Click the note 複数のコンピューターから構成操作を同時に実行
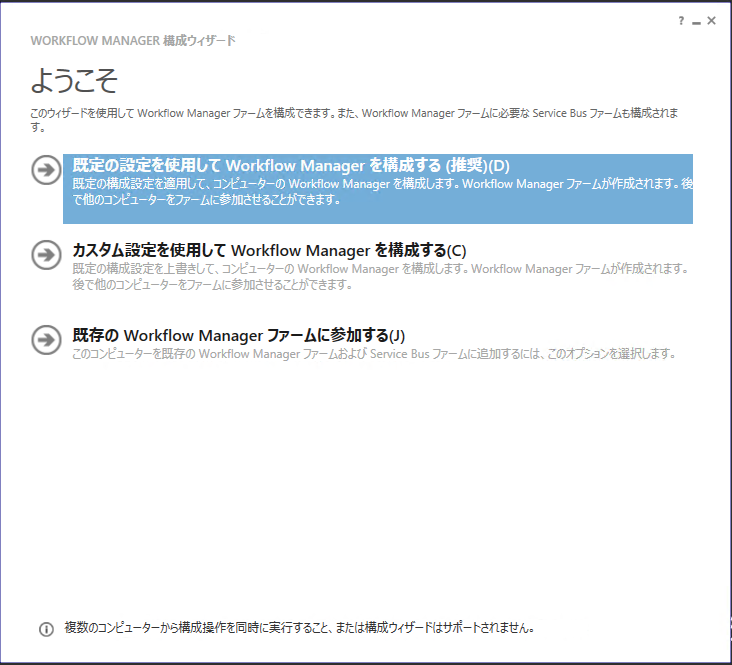This screenshot has width=732, height=665. tap(299, 628)
